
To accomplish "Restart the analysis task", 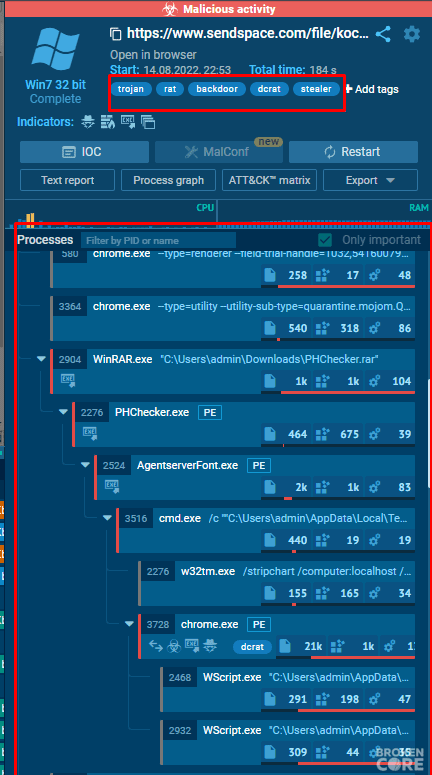I will click(x=353, y=152).
